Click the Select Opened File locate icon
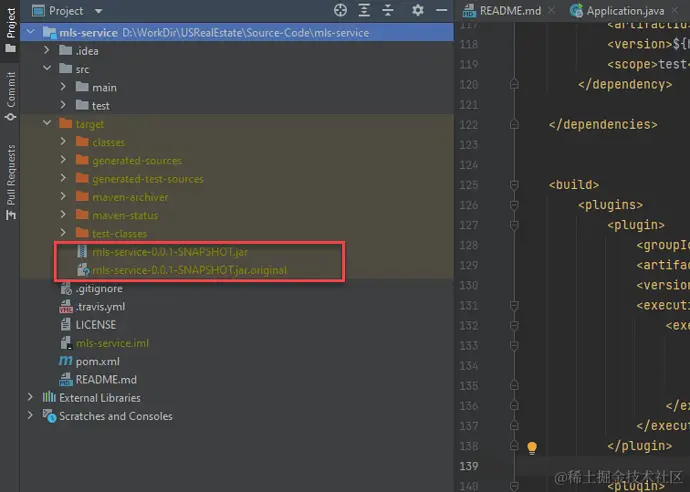 [340, 10]
